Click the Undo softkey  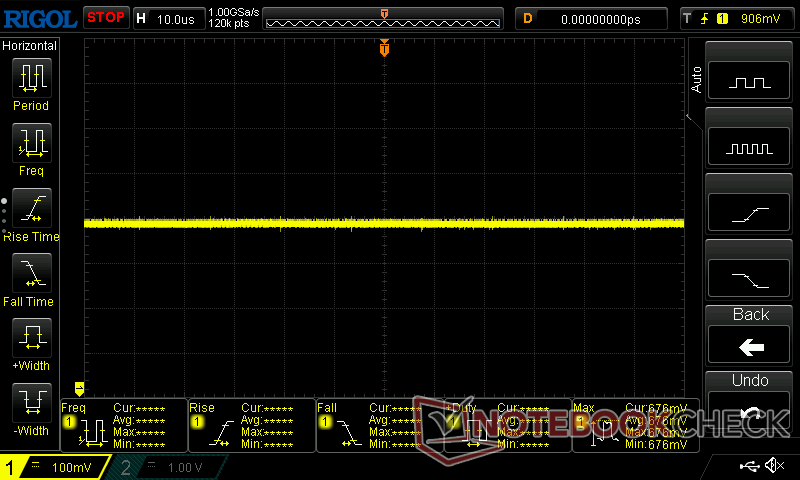pos(749,403)
